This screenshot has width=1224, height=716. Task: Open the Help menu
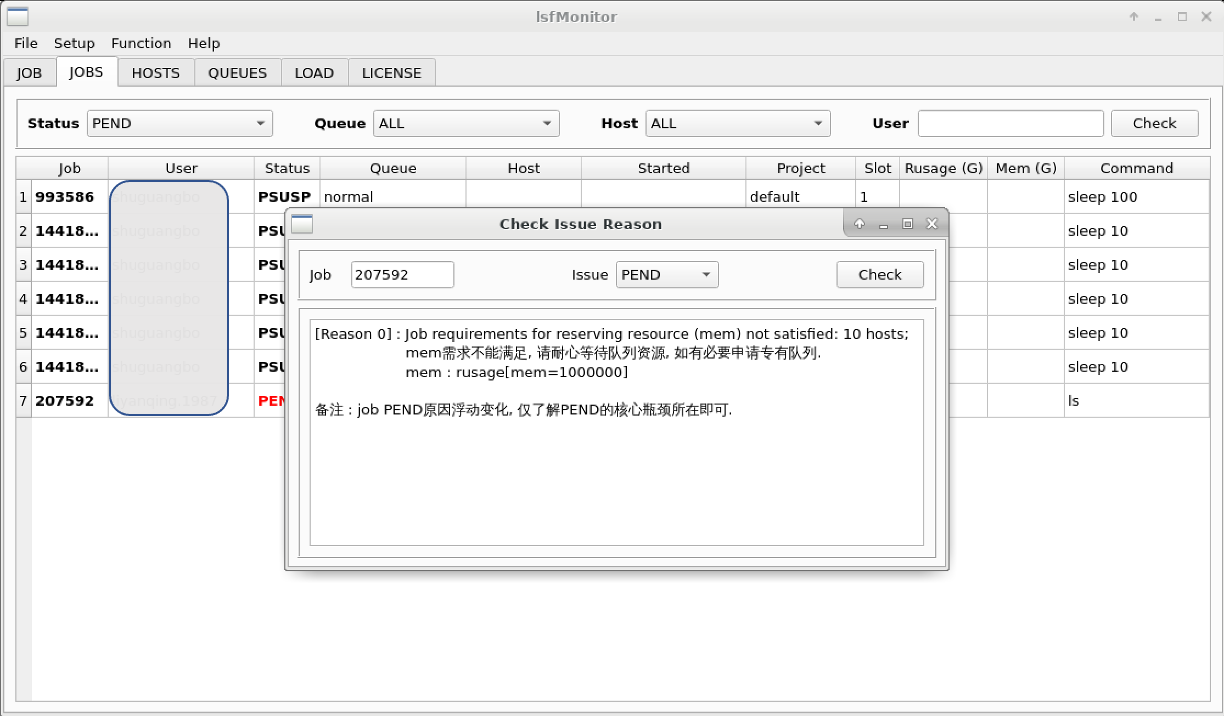click(x=204, y=43)
